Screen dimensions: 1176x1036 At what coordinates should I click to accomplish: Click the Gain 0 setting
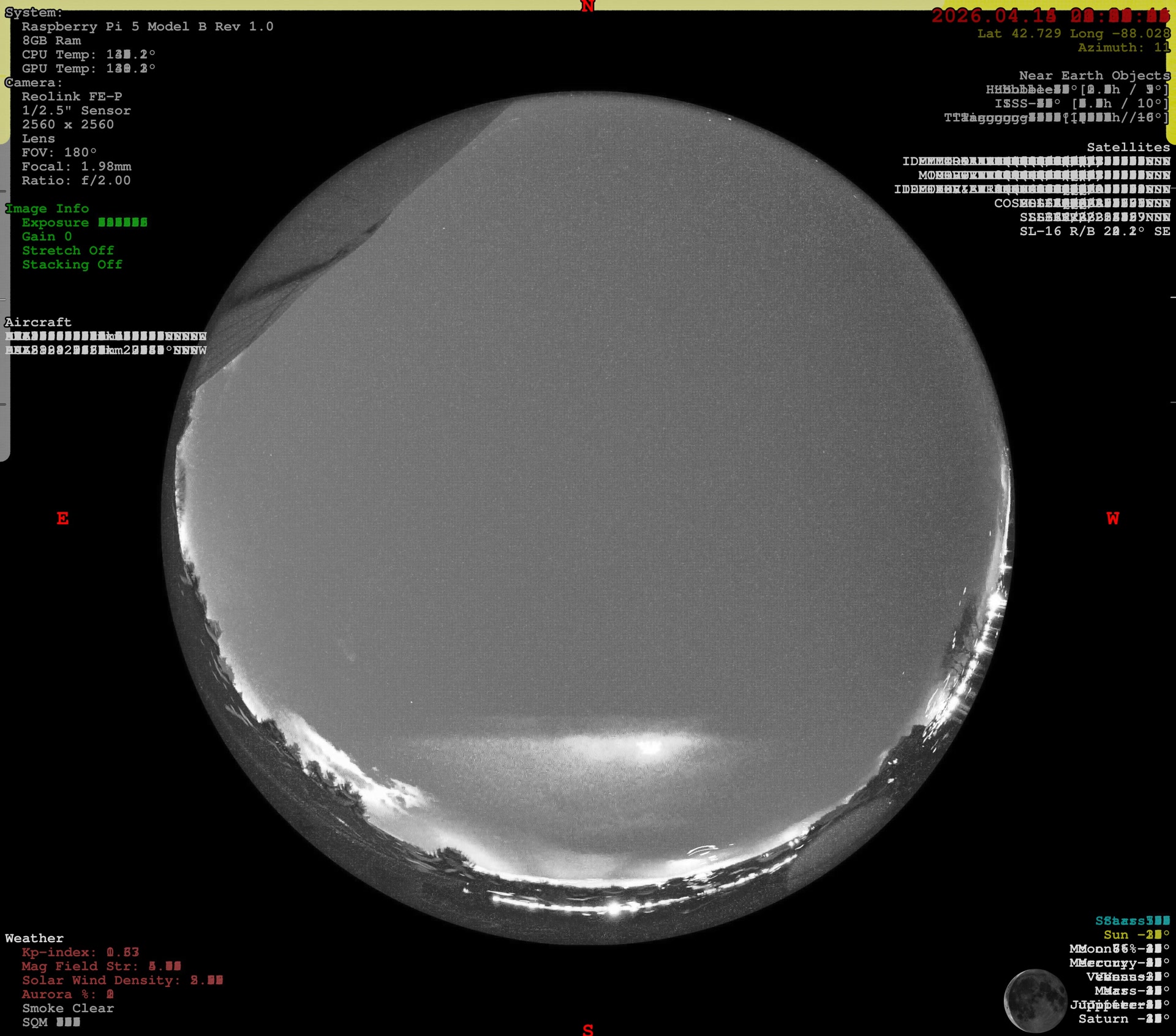tap(47, 236)
